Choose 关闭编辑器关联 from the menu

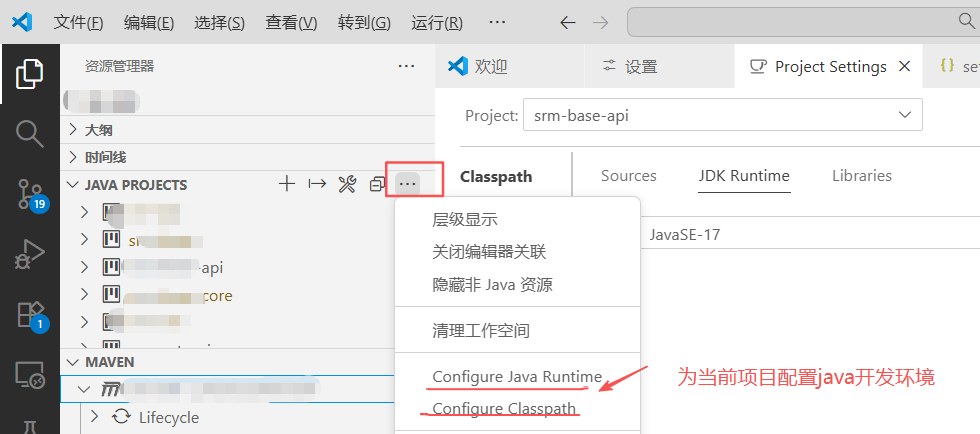pyautogui.click(x=518, y=252)
